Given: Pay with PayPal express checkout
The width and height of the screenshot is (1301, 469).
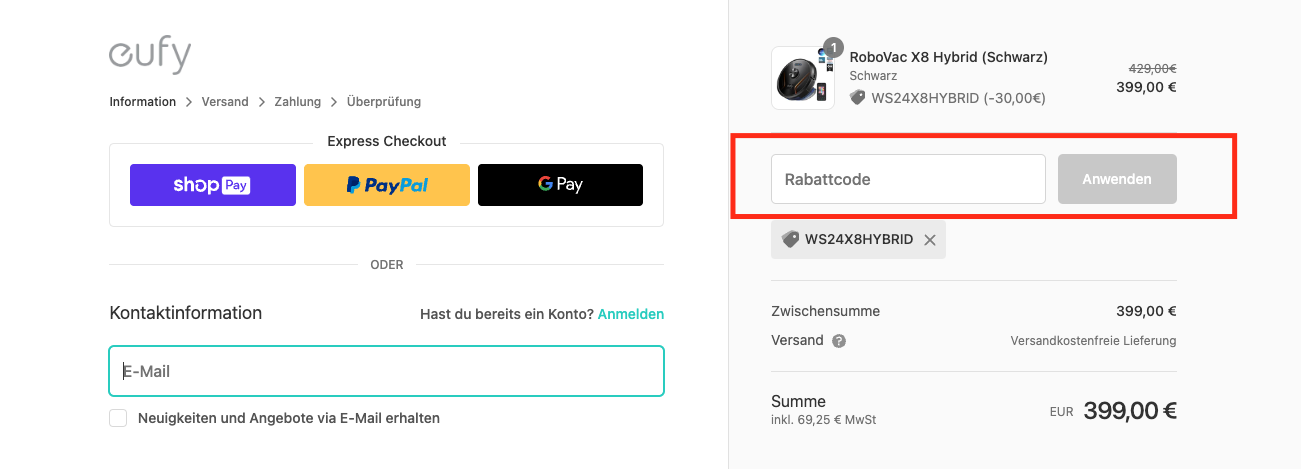Looking at the screenshot, I should coord(387,185).
